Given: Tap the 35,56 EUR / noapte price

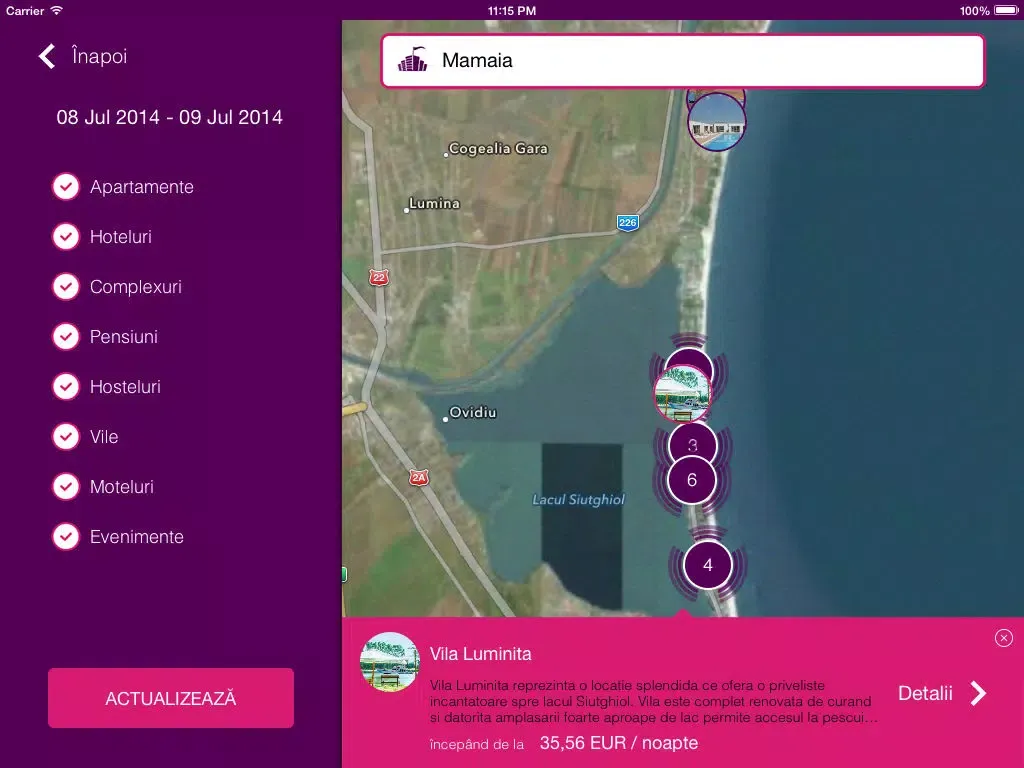Looking at the screenshot, I should pyautogui.click(x=618, y=743).
